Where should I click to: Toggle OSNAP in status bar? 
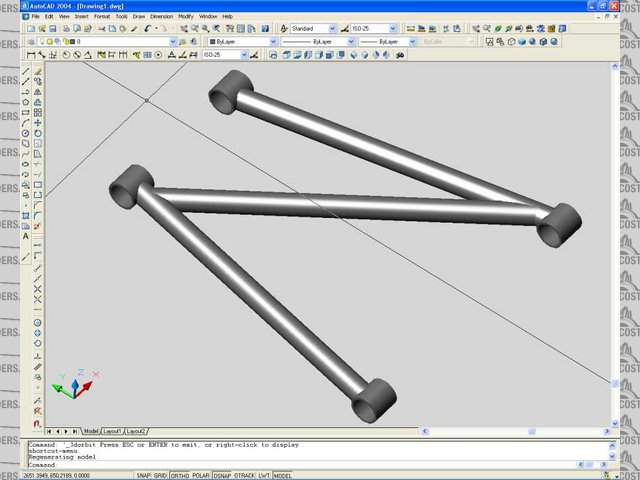point(222,476)
